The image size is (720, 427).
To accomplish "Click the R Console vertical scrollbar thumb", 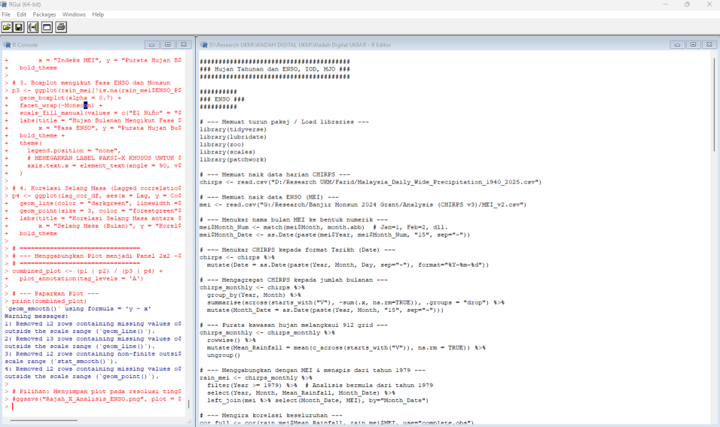I will click(188, 404).
